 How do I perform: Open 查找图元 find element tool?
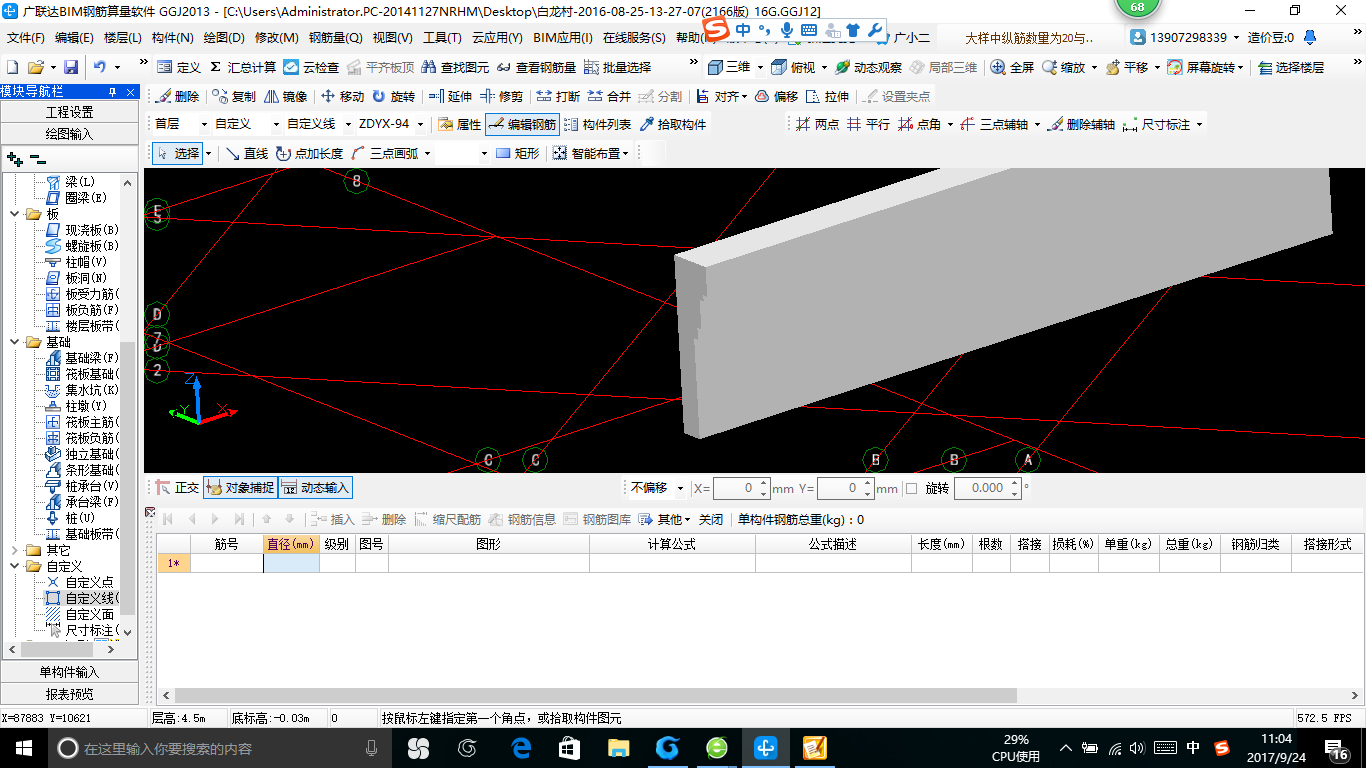point(455,68)
